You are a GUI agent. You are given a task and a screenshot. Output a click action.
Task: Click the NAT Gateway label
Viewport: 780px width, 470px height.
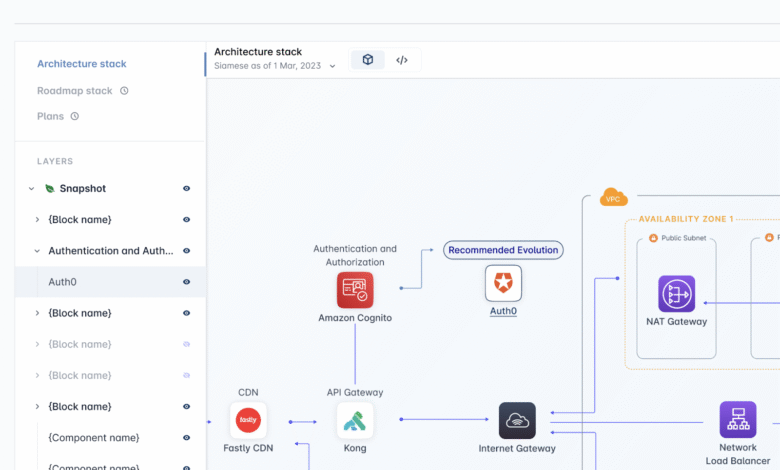tap(677, 322)
